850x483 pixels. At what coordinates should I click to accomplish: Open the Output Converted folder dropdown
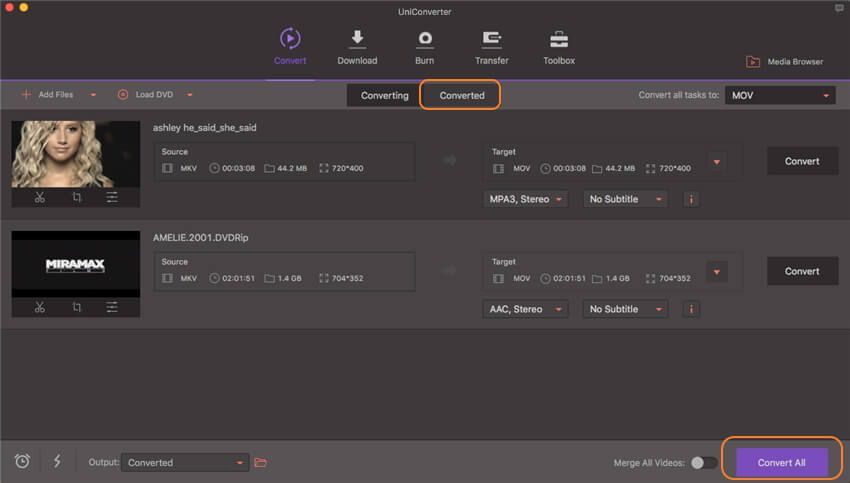[x=185, y=462]
